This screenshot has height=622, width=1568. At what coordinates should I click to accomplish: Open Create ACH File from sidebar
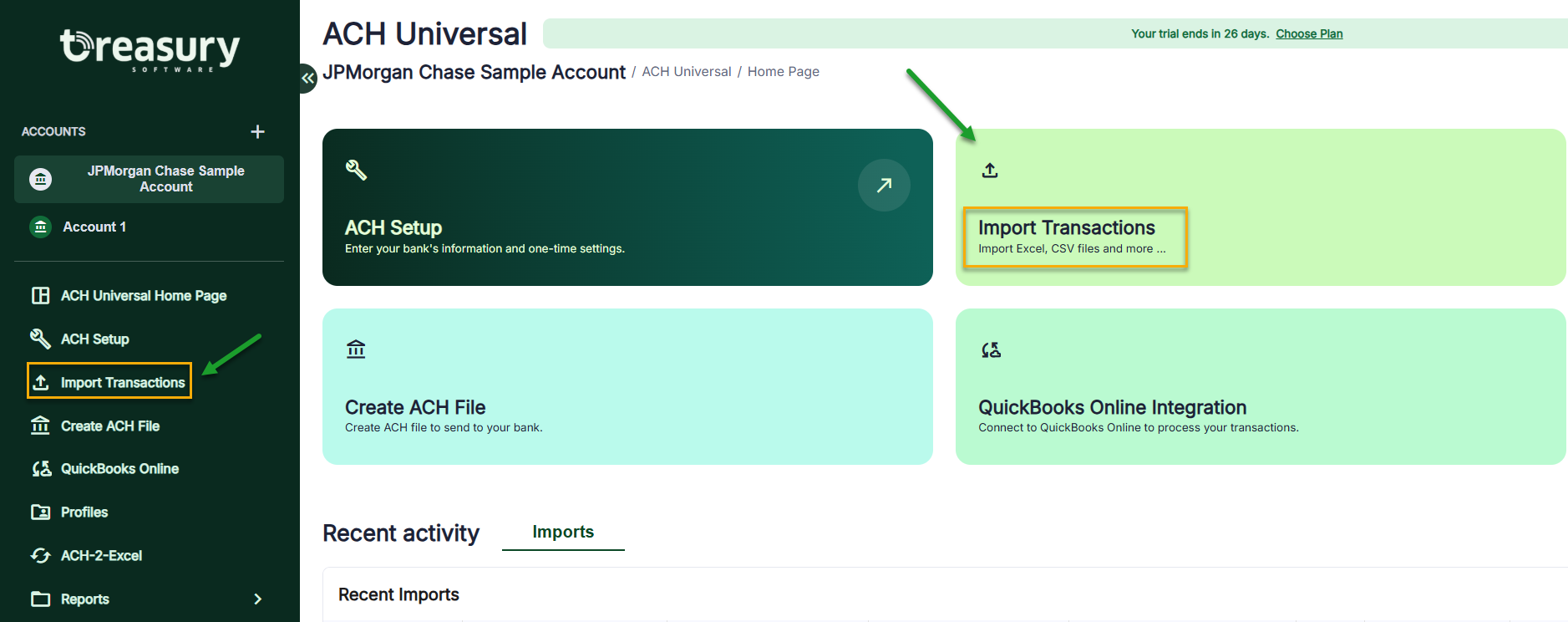[109, 426]
